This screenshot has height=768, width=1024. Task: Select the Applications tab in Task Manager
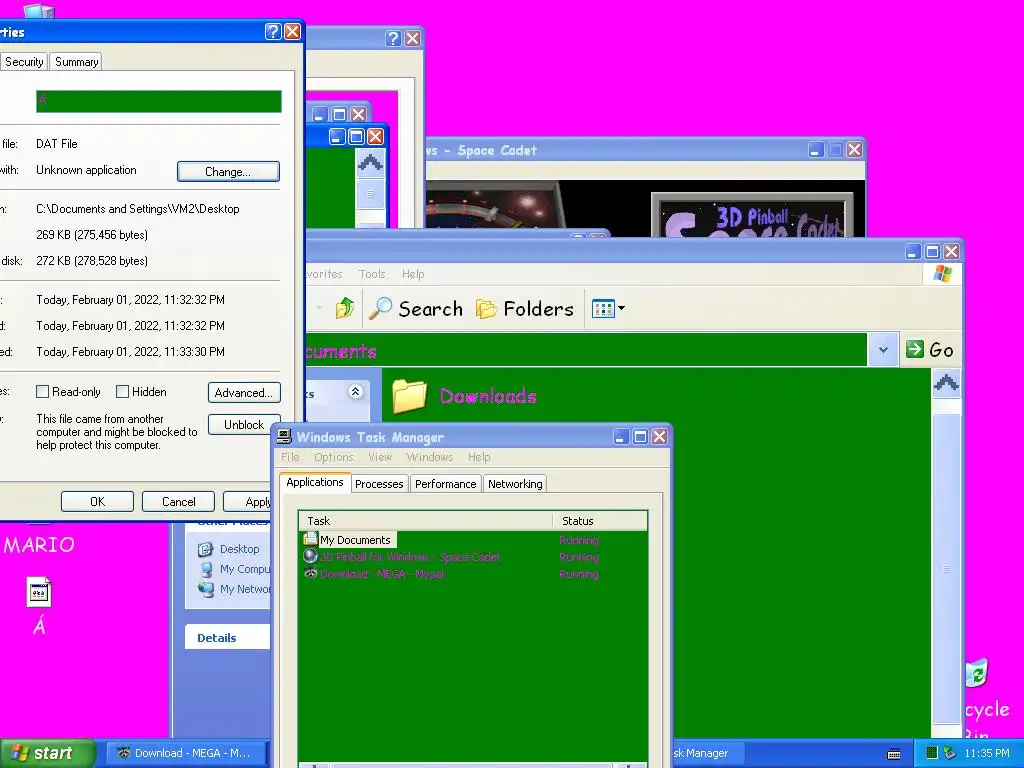pyautogui.click(x=315, y=482)
